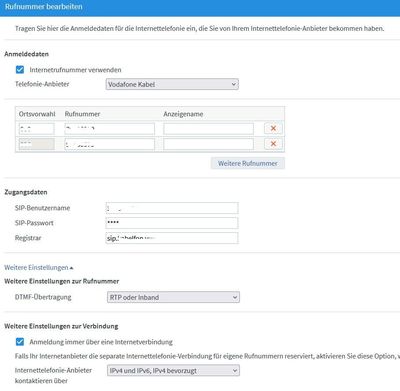Delete the first Rufnummer row with red X
This screenshot has height=391, width=400.
coord(273,128)
